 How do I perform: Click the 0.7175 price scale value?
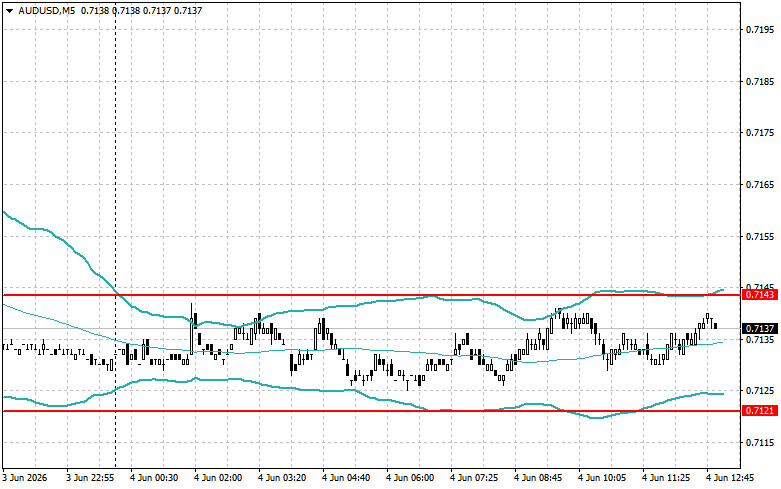coord(760,132)
